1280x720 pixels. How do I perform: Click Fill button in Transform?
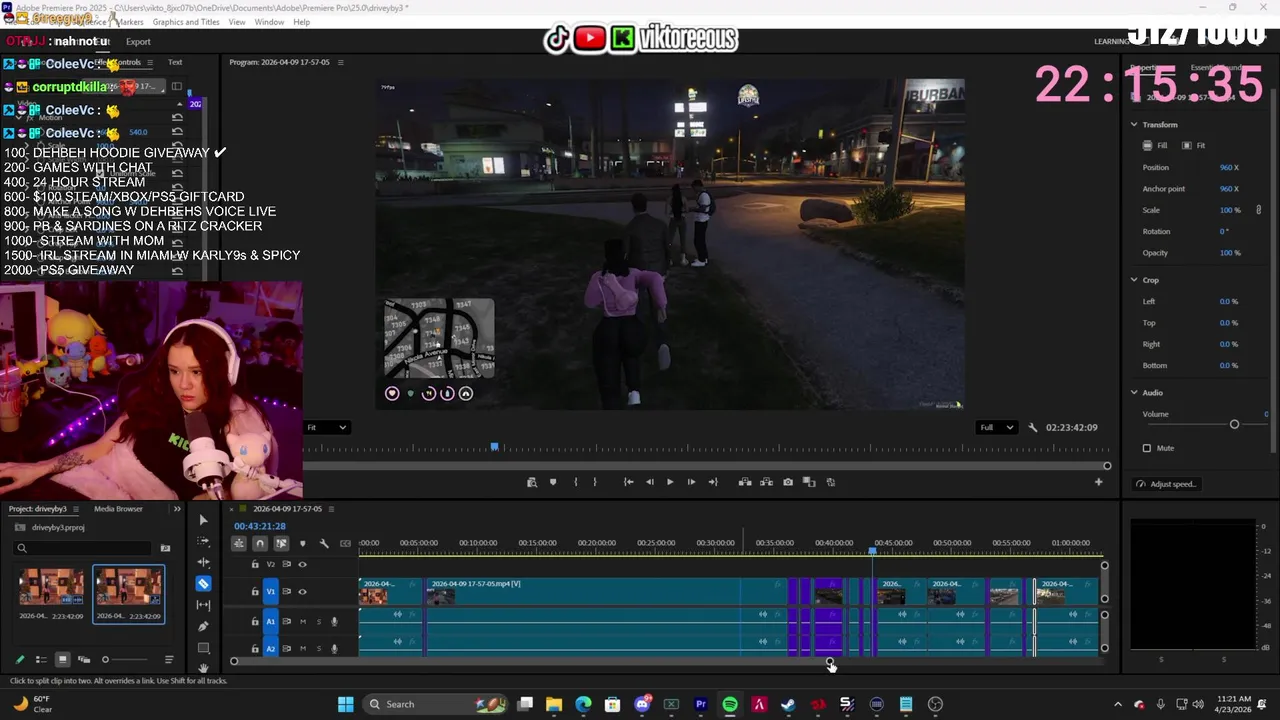[1155, 146]
